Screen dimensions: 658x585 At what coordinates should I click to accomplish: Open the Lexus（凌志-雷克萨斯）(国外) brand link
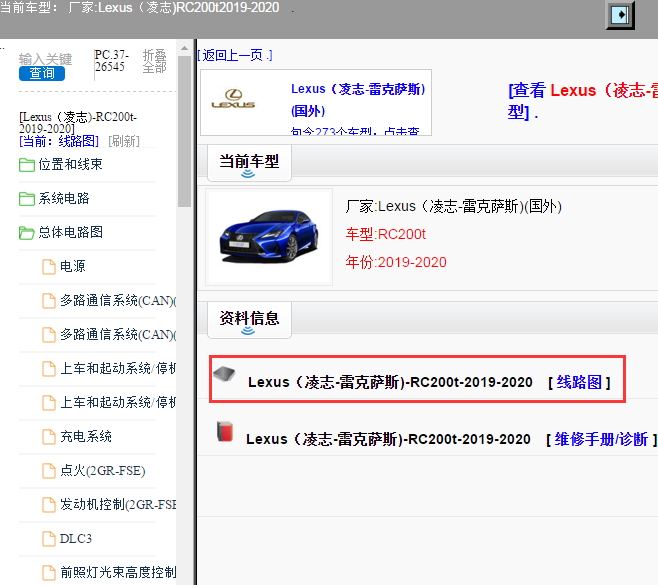click(358, 100)
